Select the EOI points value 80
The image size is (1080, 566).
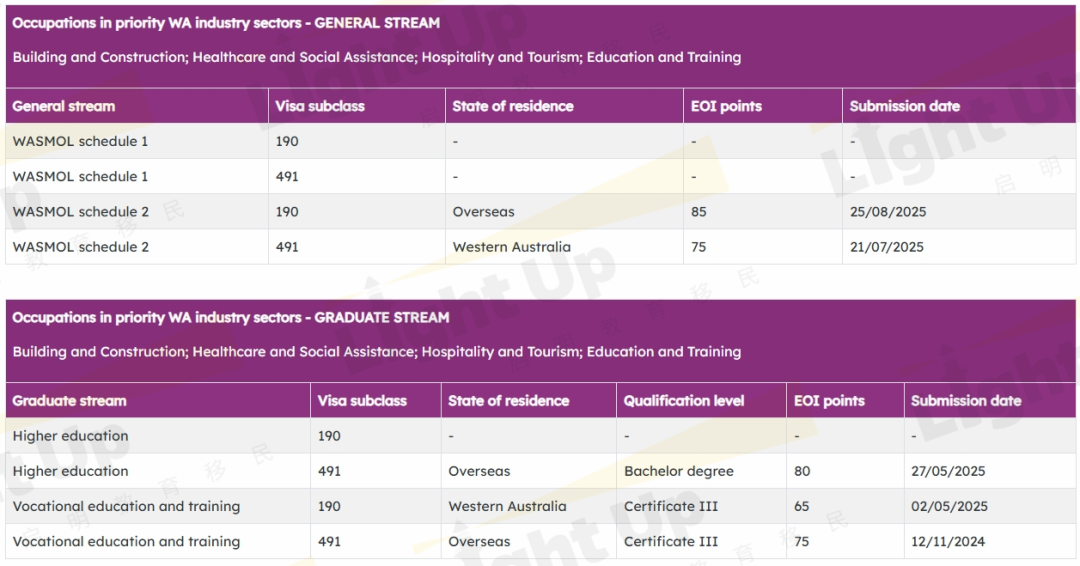point(802,471)
